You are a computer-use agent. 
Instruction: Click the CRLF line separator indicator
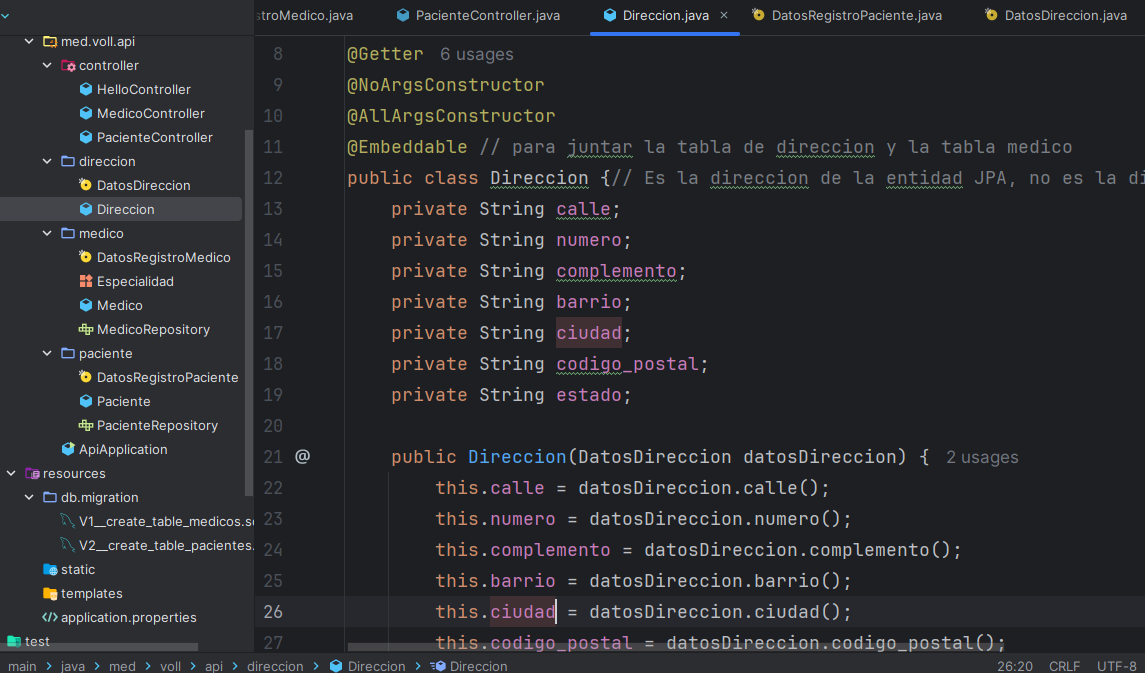click(x=1064, y=666)
